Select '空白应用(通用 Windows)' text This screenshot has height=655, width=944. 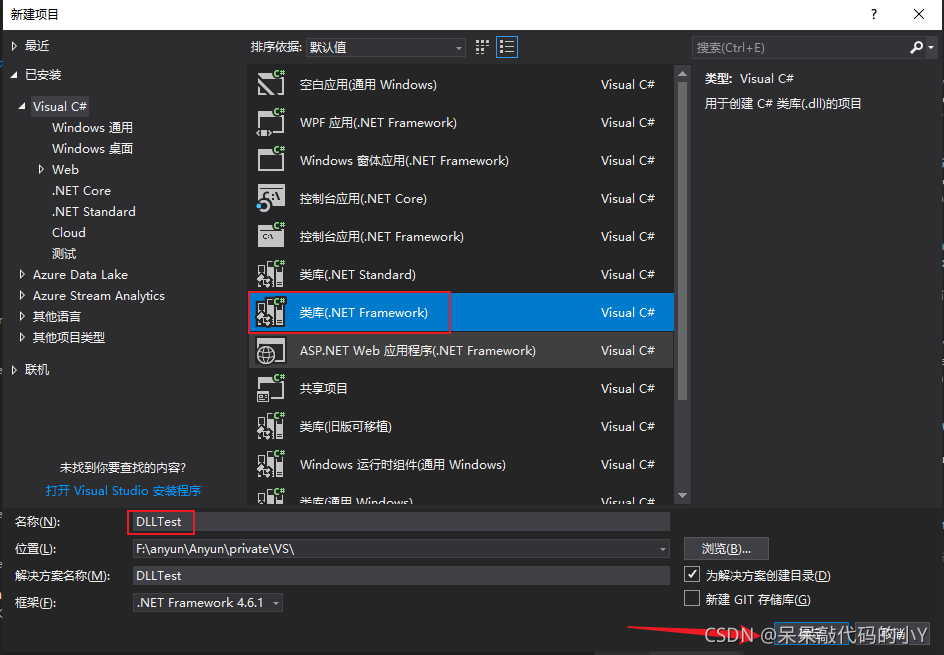368,85
